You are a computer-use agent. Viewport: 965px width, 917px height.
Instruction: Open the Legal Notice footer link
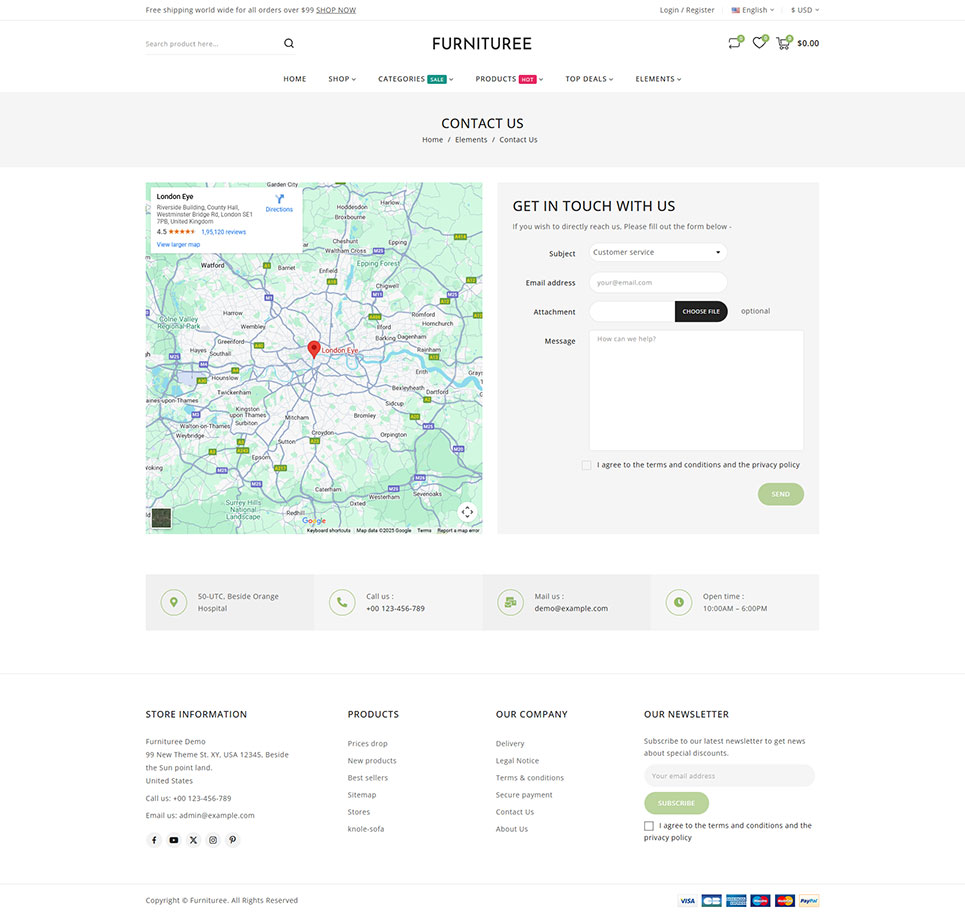coord(517,761)
